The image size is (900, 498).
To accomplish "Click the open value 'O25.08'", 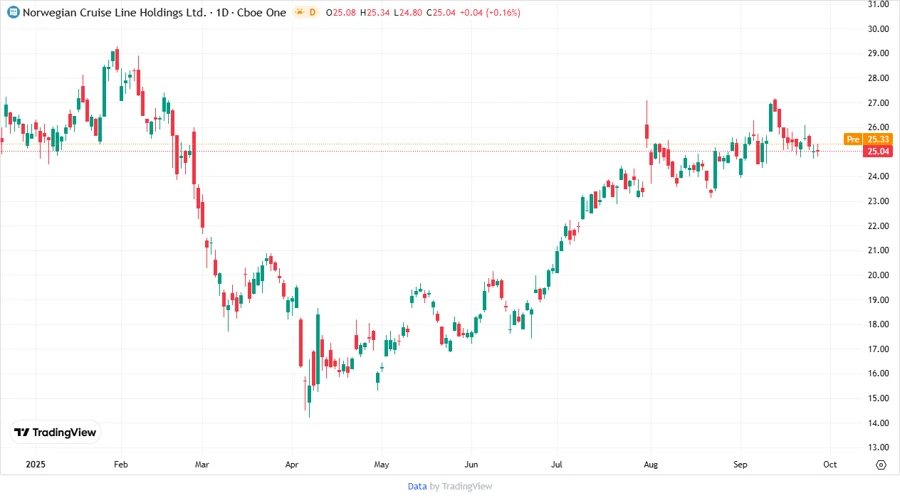I will tap(341, 13).
